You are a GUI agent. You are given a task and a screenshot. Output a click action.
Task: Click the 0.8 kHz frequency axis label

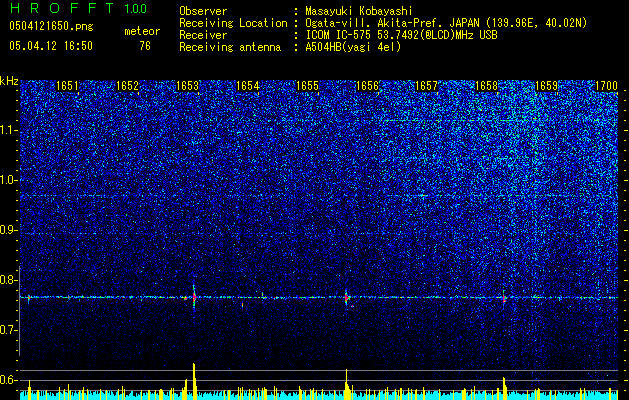[x=8, y=280]
